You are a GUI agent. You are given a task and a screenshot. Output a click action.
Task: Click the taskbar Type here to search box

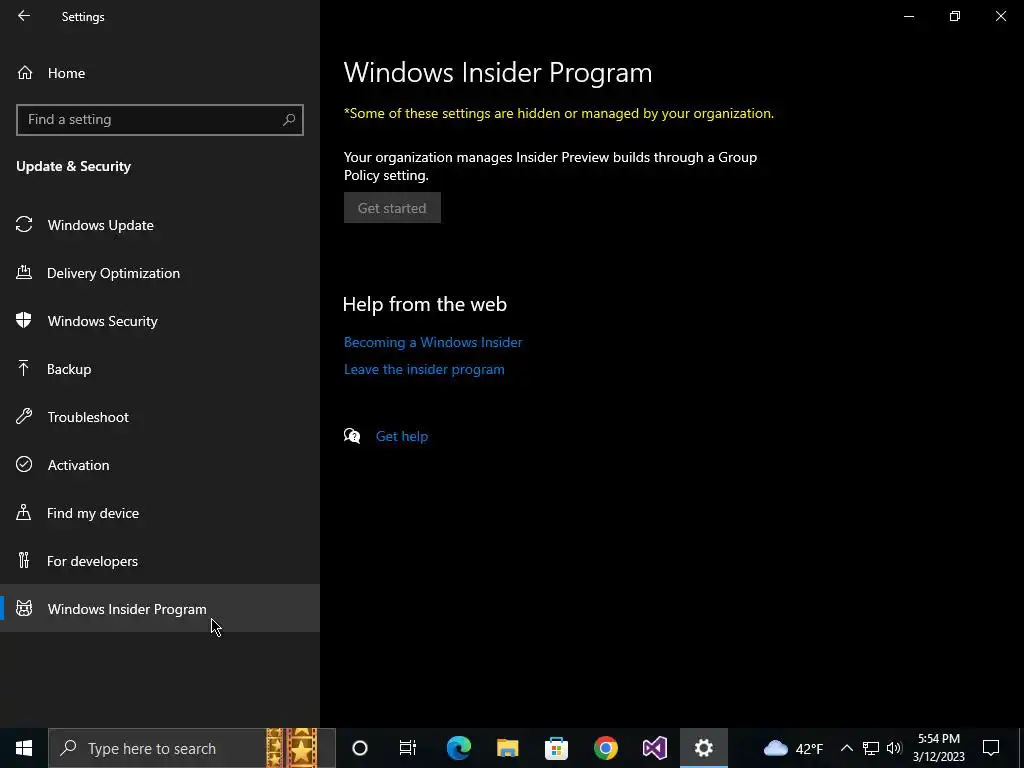(x=192, y=748)
